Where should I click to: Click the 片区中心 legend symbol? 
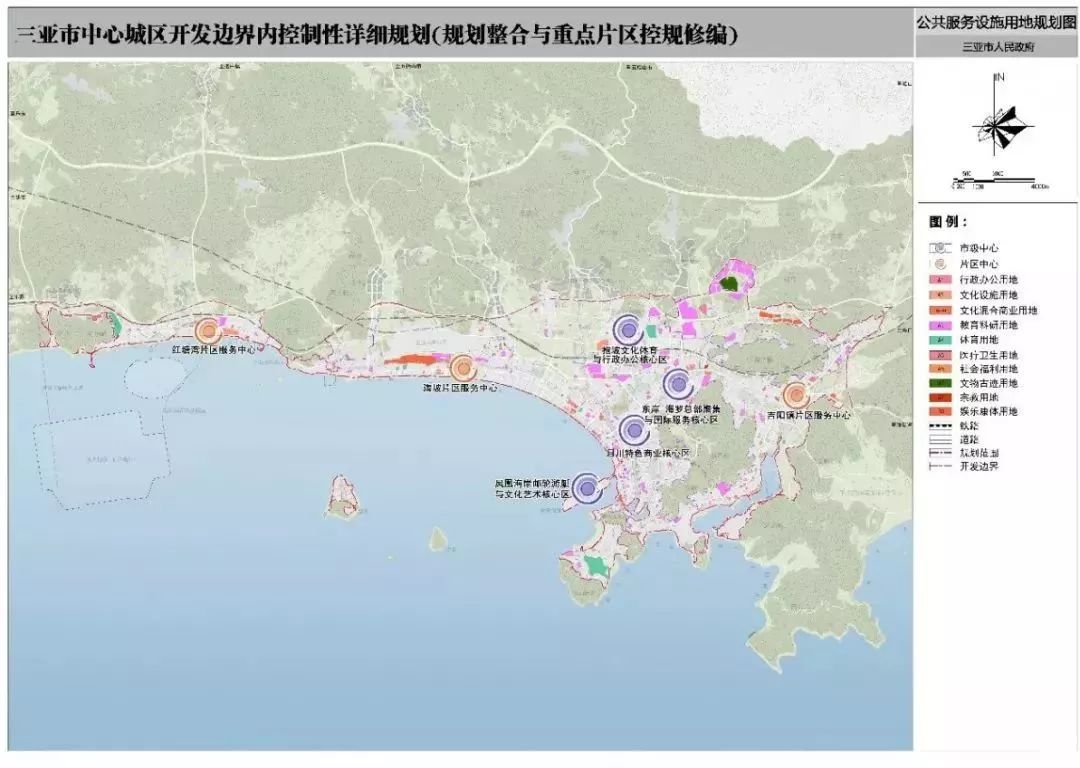(940, 264)
